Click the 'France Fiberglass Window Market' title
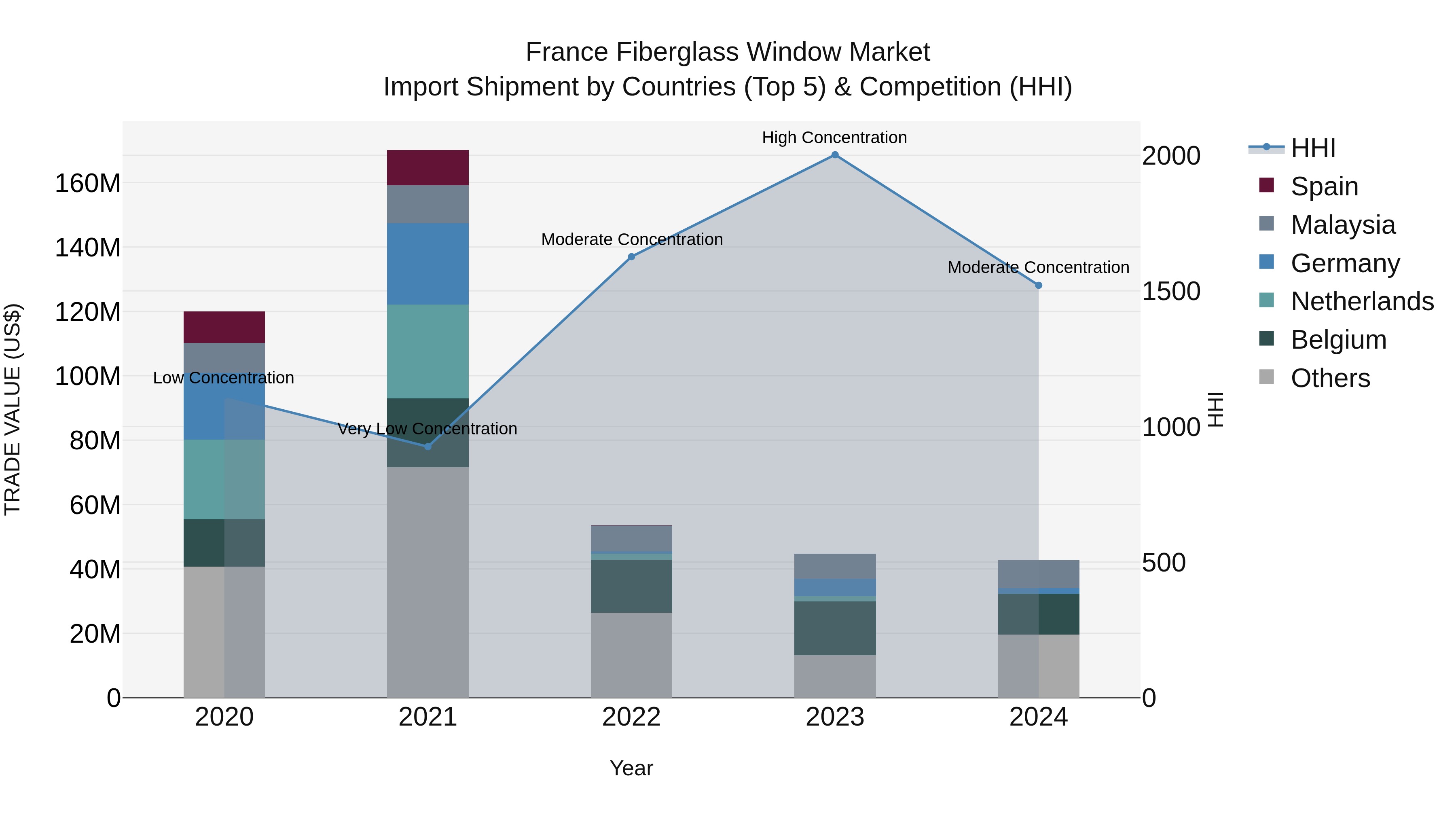 coord(728,52)
